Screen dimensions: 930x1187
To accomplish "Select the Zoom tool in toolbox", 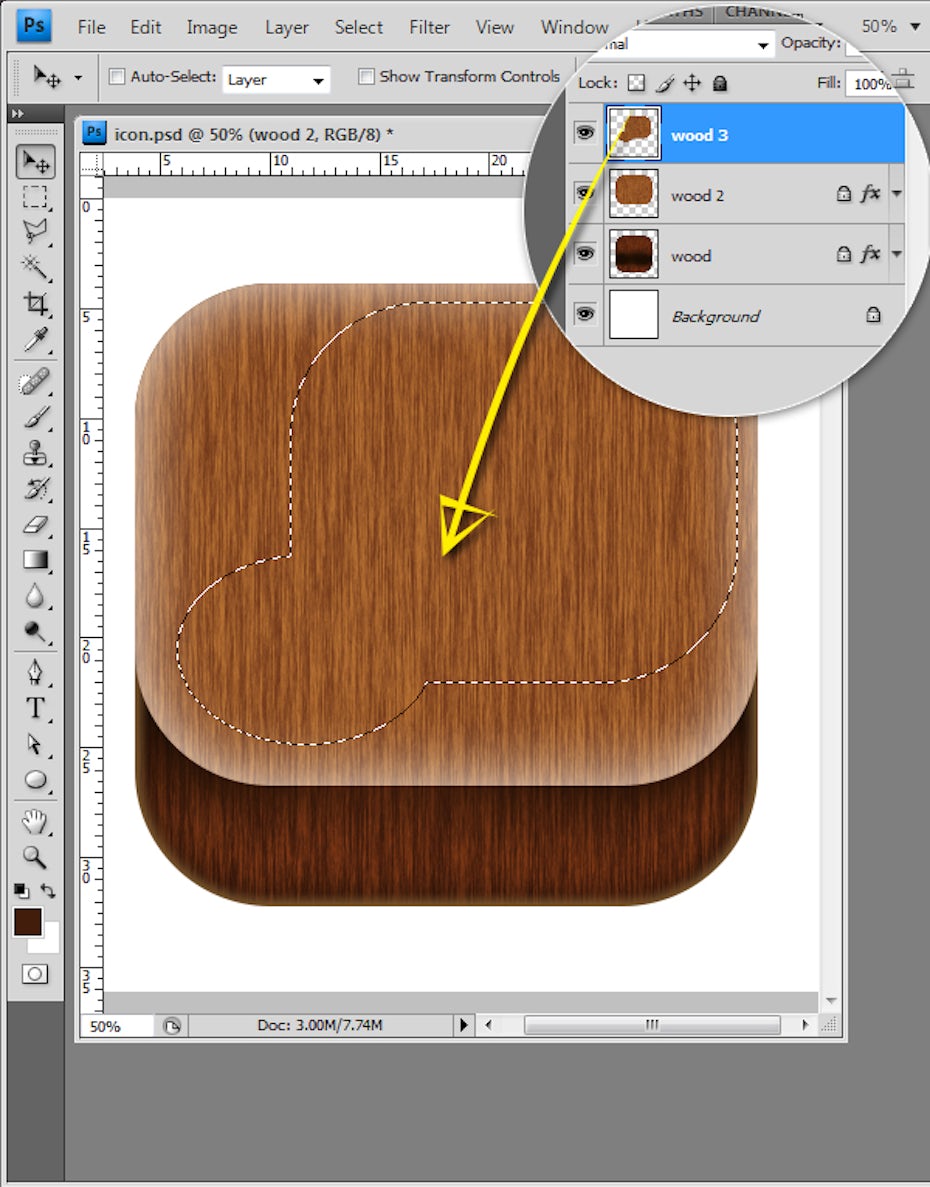I will point(36,856).
